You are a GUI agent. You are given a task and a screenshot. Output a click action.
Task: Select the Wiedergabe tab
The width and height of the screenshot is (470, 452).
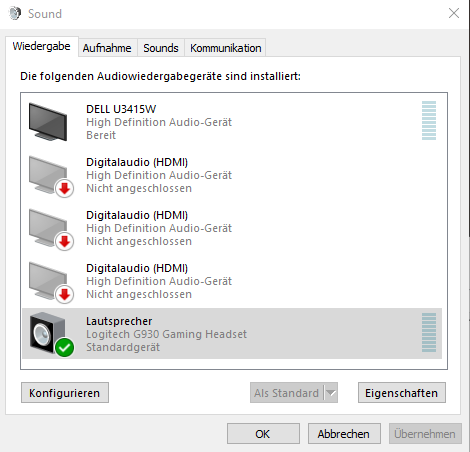tap(42, 46)
